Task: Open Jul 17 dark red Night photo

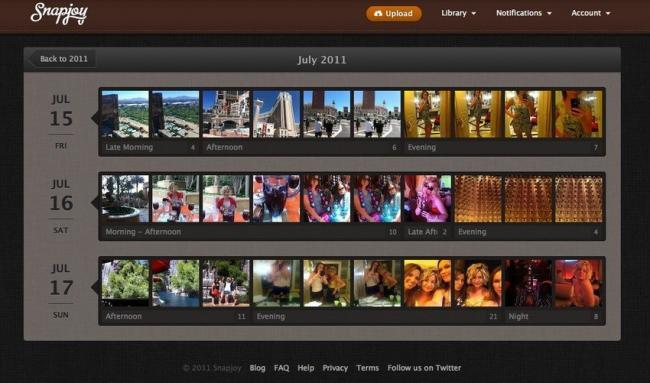Action: (528, 283)
